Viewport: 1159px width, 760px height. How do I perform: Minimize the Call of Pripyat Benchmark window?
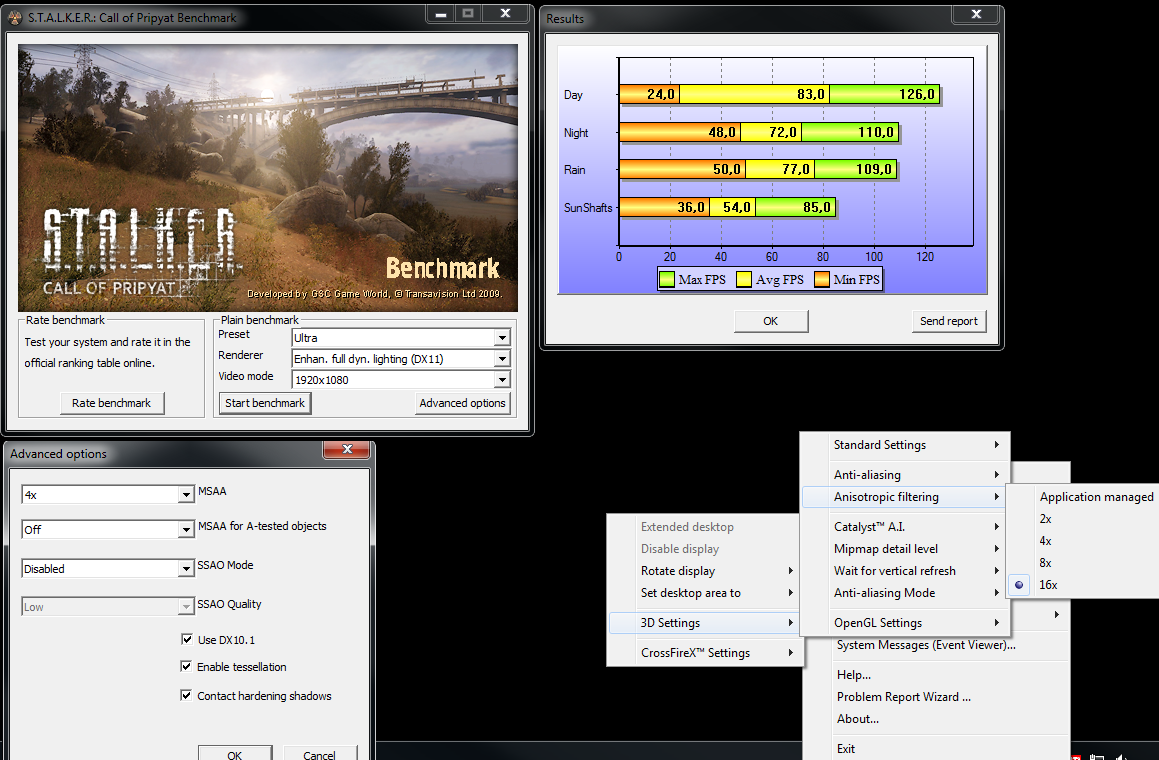click(441, 13)
